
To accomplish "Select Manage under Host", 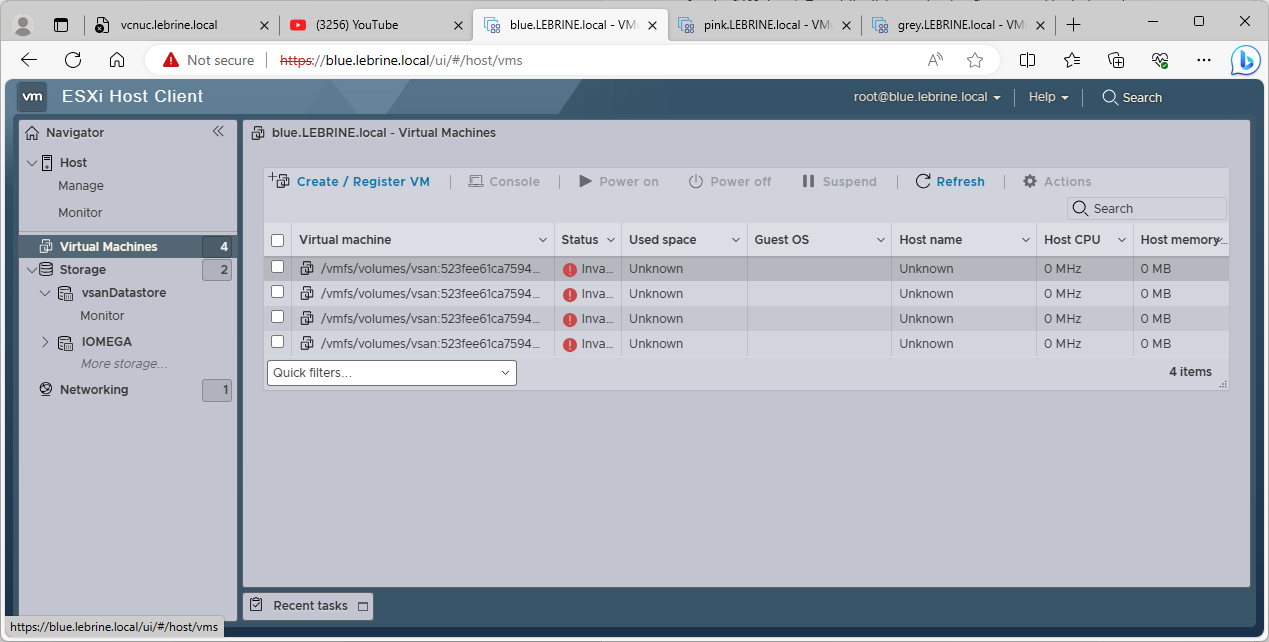I will tap(81, 186).
